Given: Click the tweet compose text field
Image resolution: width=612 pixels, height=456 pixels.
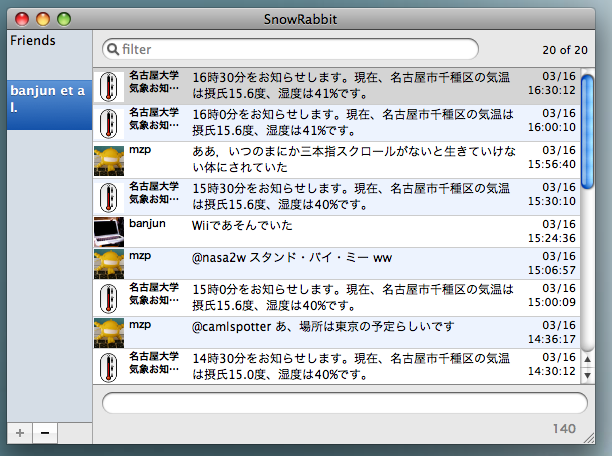Looking at the screenshot, I should pyautogui.click(x=345, y=403).
